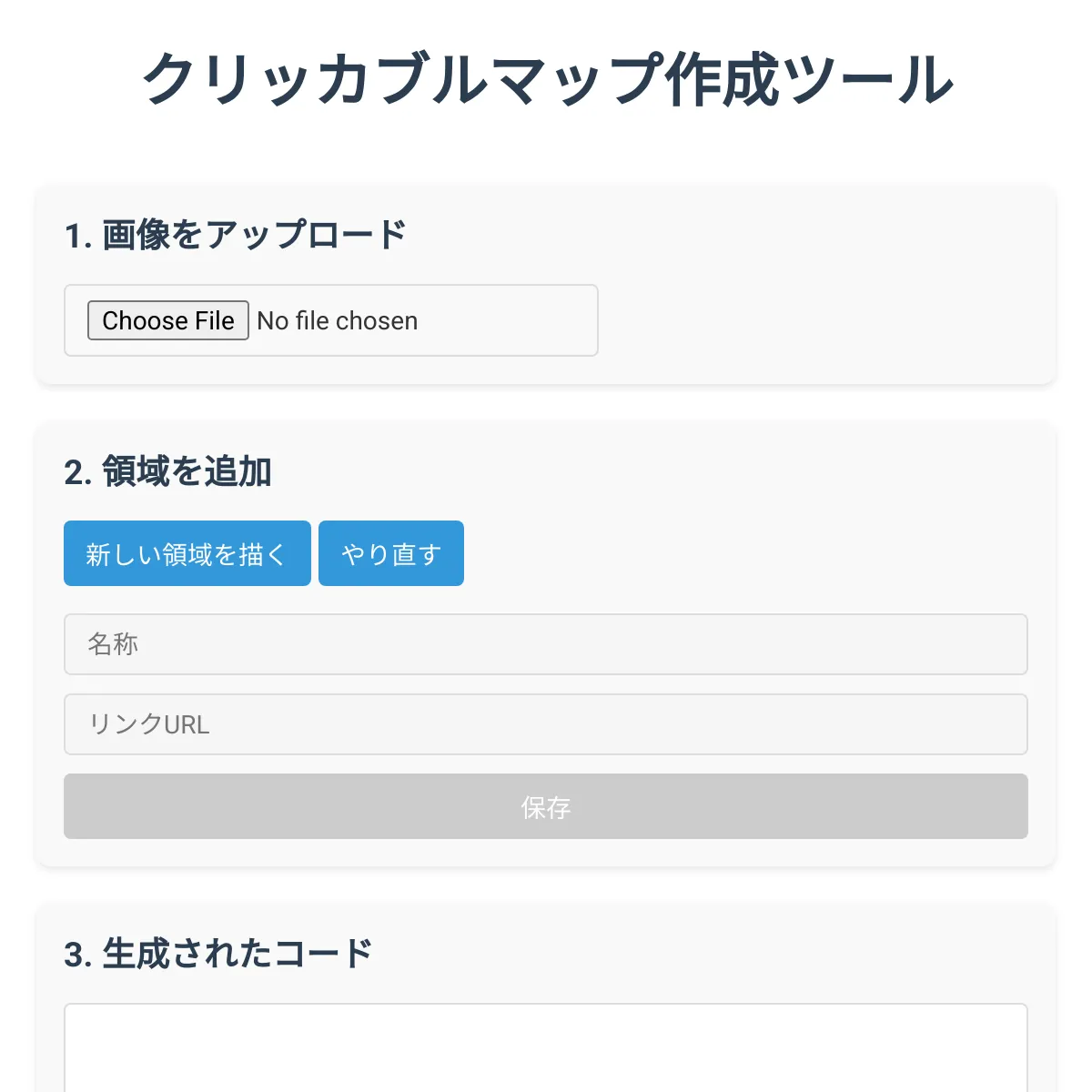
Task: Focus the リンクURL input field
Action: click(x=546, y=724)
